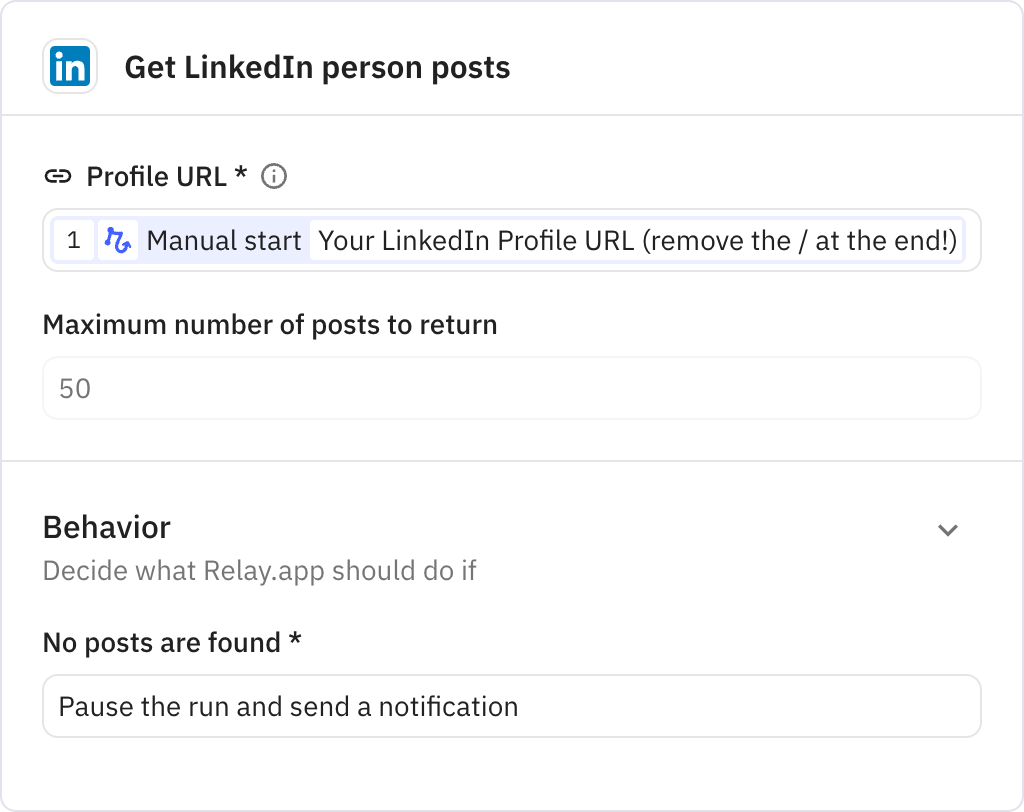Click the LinkedIn logo in the header
This screenshot has height=812, width=1024.
(68, 66)
